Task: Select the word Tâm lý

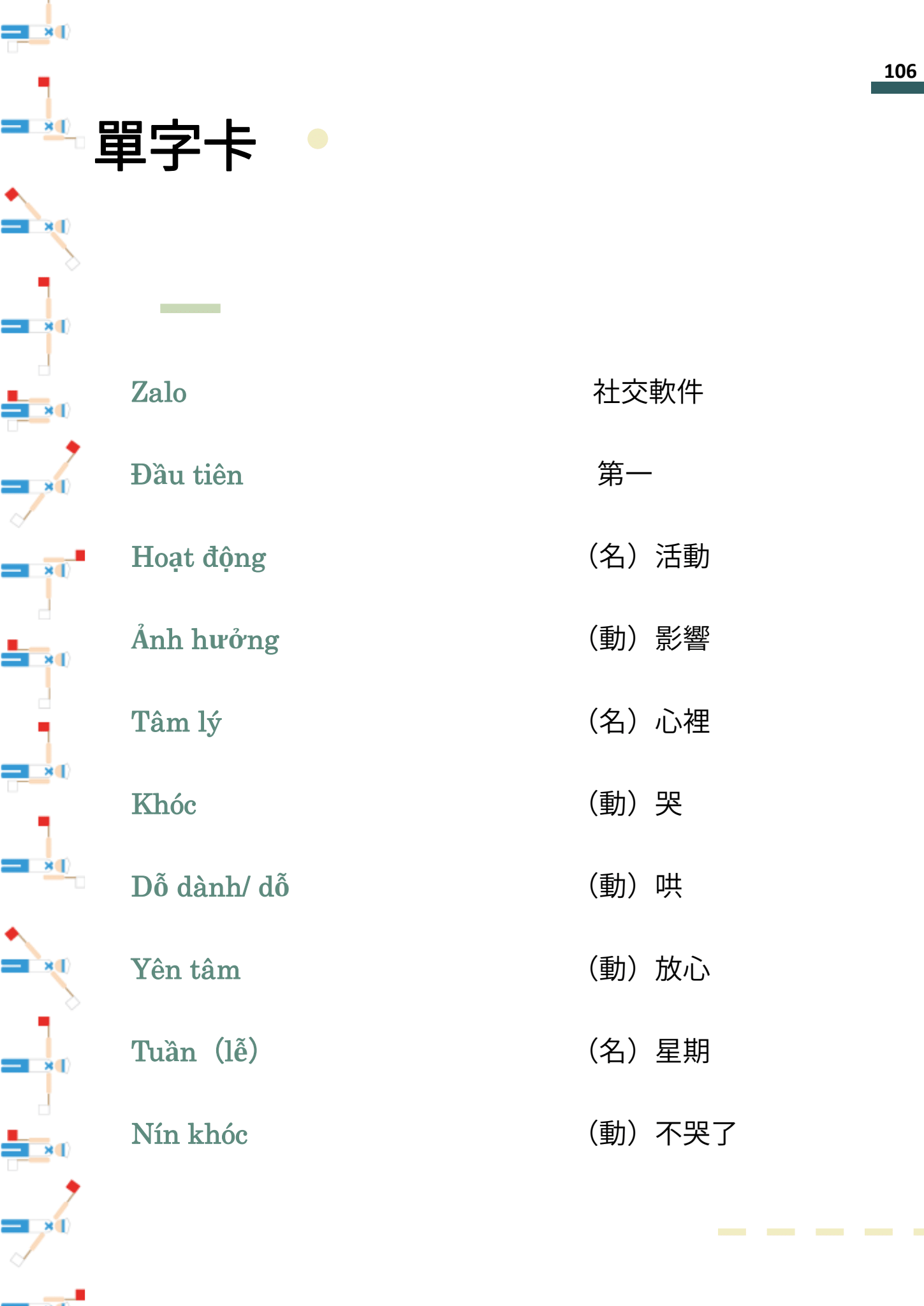Action: (176, 722)
